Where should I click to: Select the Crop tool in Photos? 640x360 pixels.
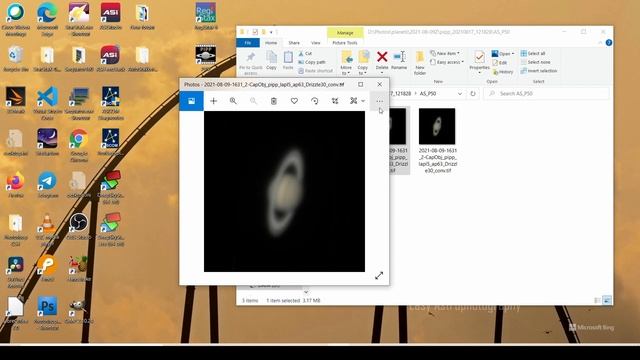[335, 101]
